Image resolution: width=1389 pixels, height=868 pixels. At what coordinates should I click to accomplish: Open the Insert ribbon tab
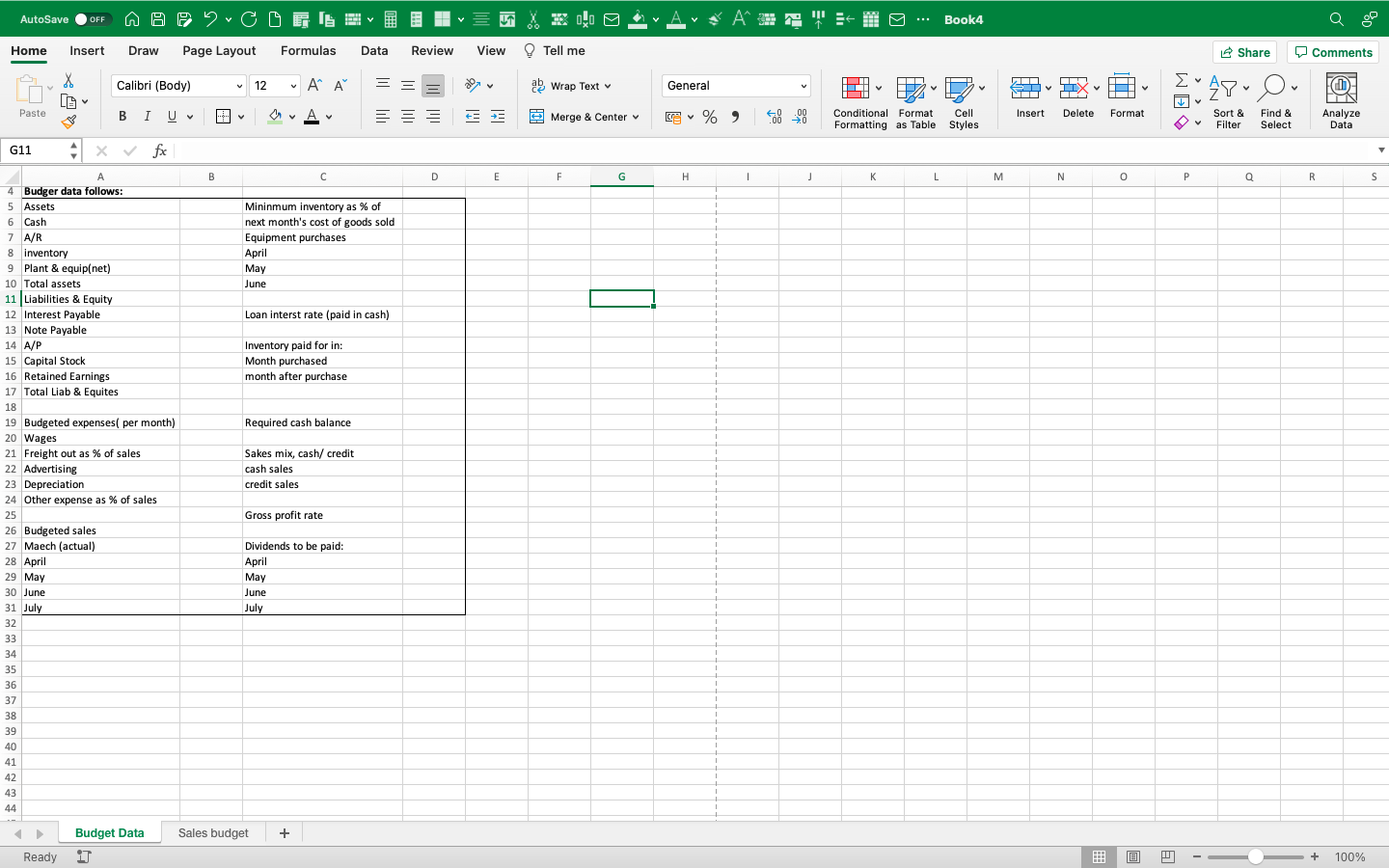coord(87,51)
